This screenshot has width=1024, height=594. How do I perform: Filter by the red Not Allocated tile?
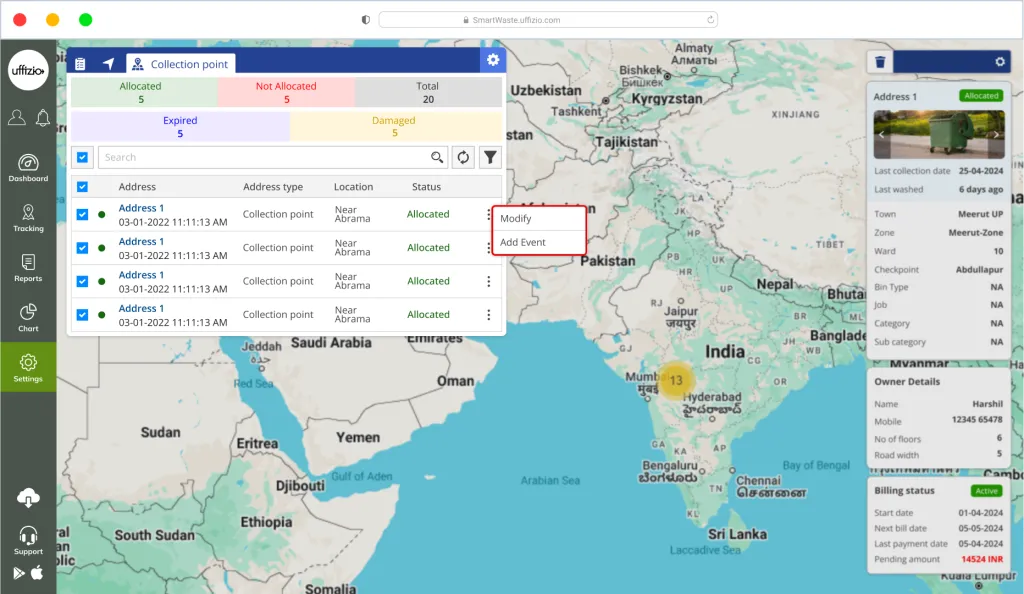[x=286, y=92]
